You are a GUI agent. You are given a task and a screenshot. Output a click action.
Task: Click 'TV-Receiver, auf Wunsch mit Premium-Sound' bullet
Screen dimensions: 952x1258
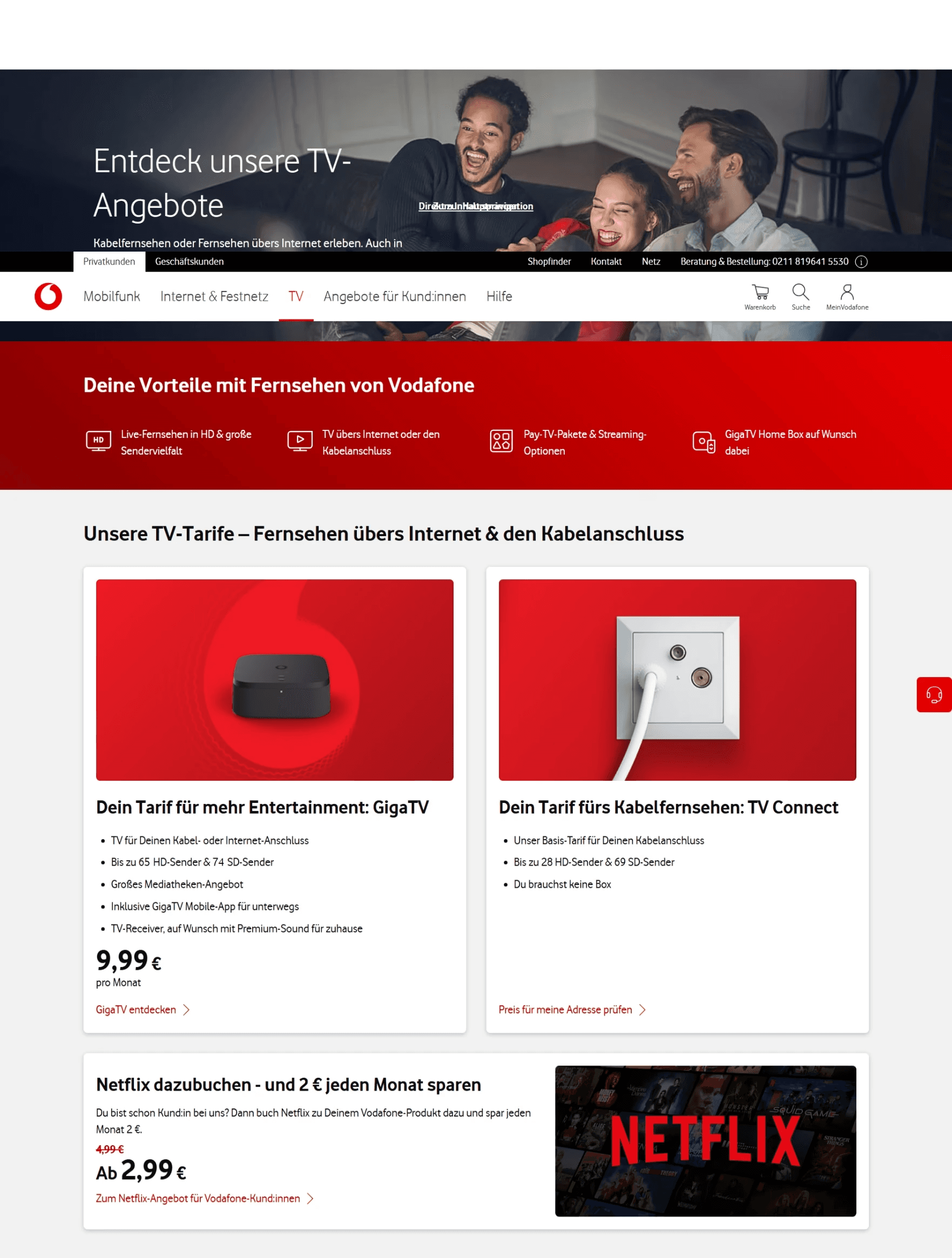[x=237, y=929]
